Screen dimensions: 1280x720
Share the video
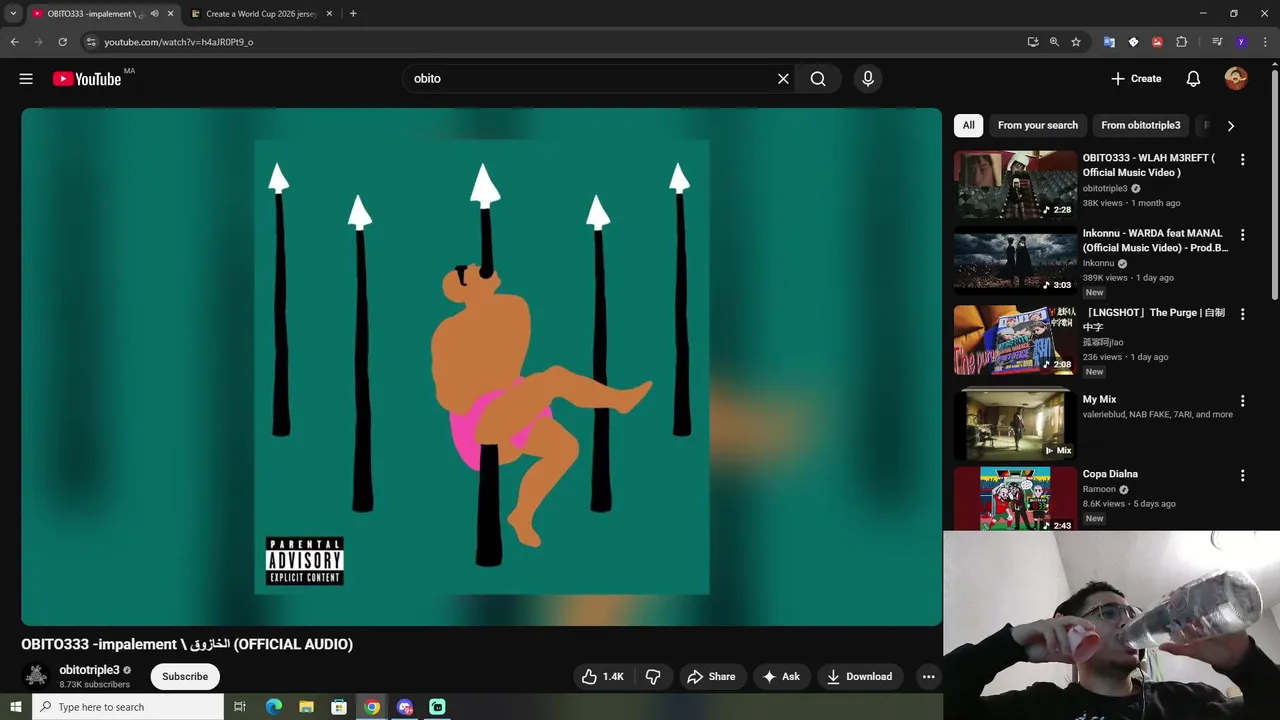point(711,677)
